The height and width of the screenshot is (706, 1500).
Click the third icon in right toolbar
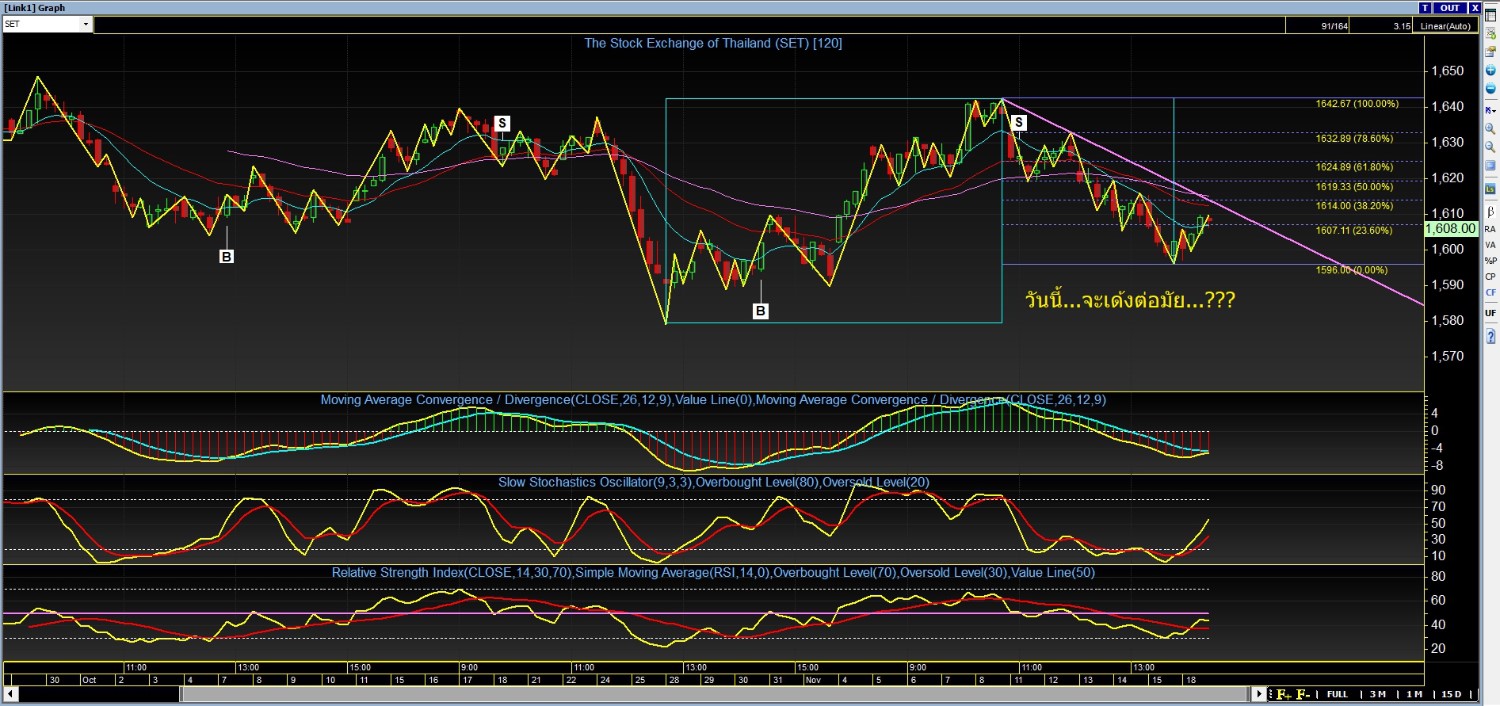pyautogui.click(x=1490, y=51)
